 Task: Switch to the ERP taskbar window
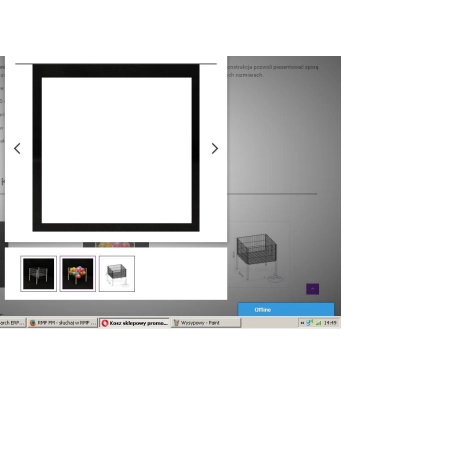pos(13,323)
